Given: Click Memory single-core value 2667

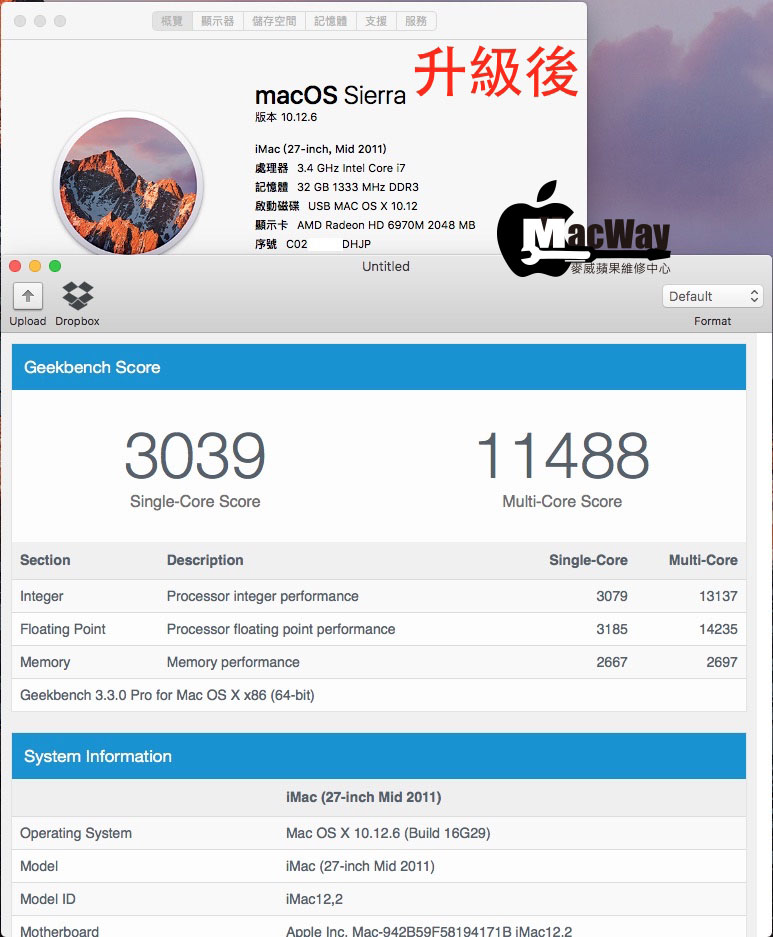Looking at the screenshot, I should click(612, 662).
